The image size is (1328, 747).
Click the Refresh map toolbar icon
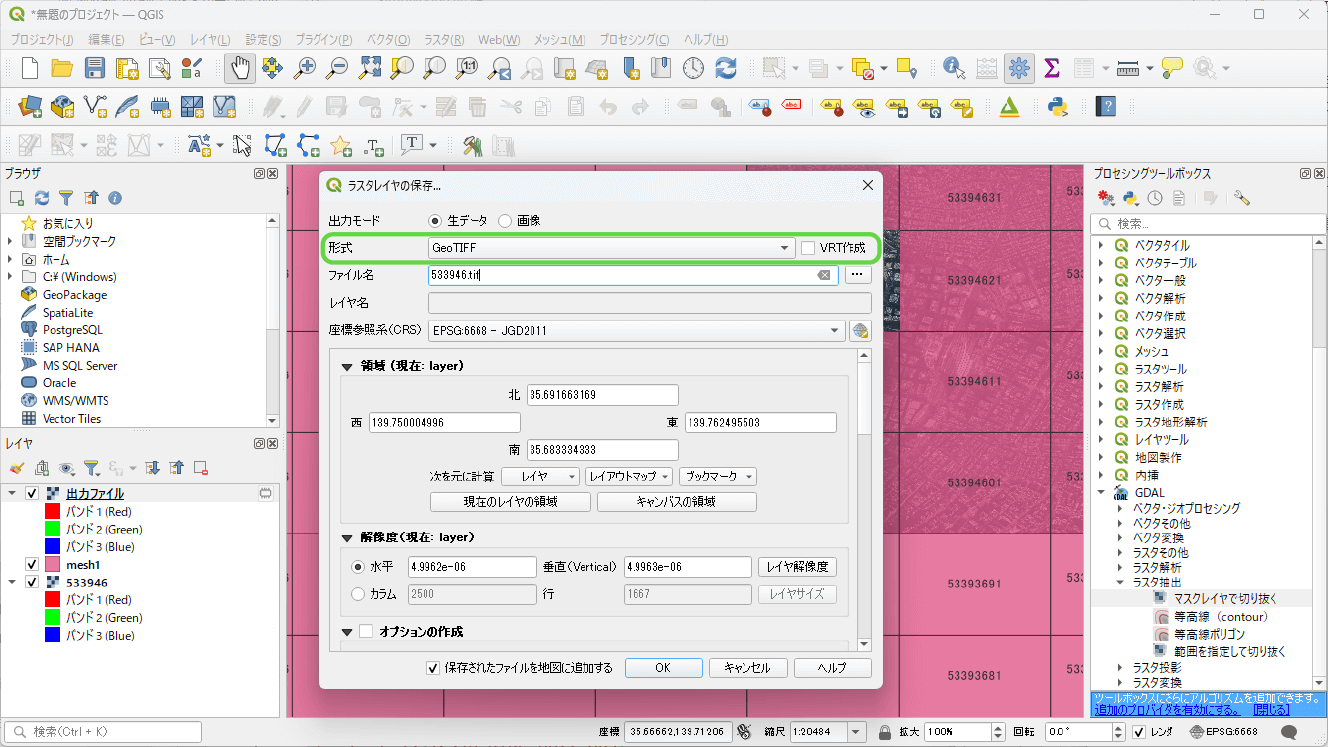click(x=726, y=68)
